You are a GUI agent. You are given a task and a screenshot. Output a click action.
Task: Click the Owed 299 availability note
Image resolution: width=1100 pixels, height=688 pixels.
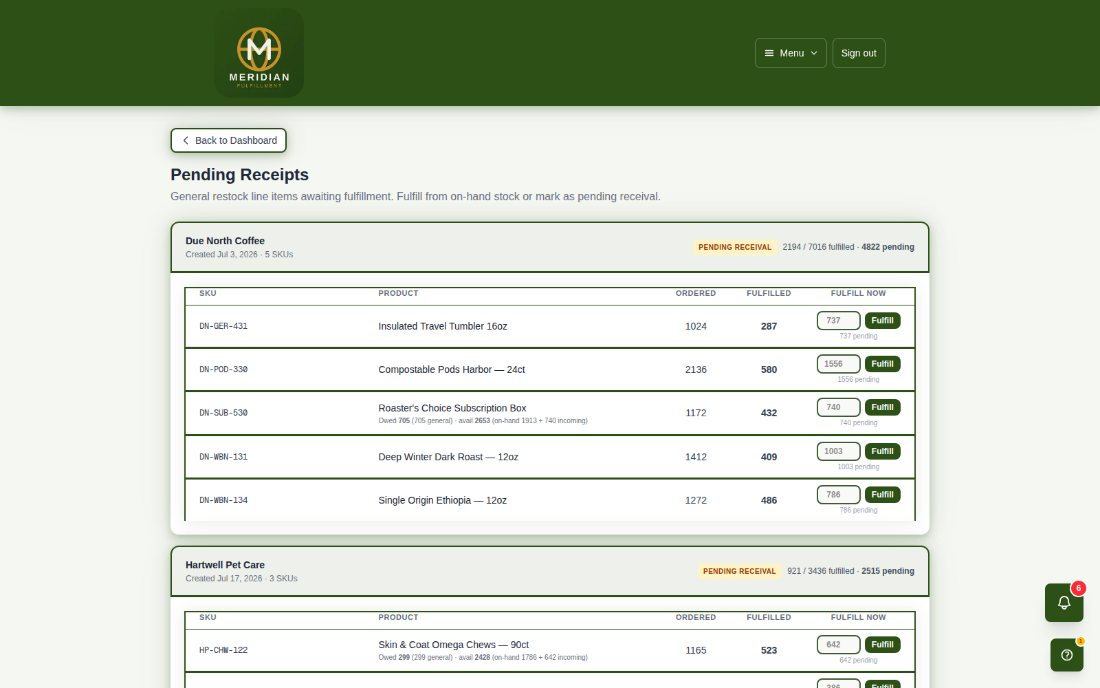click(483, 658)
